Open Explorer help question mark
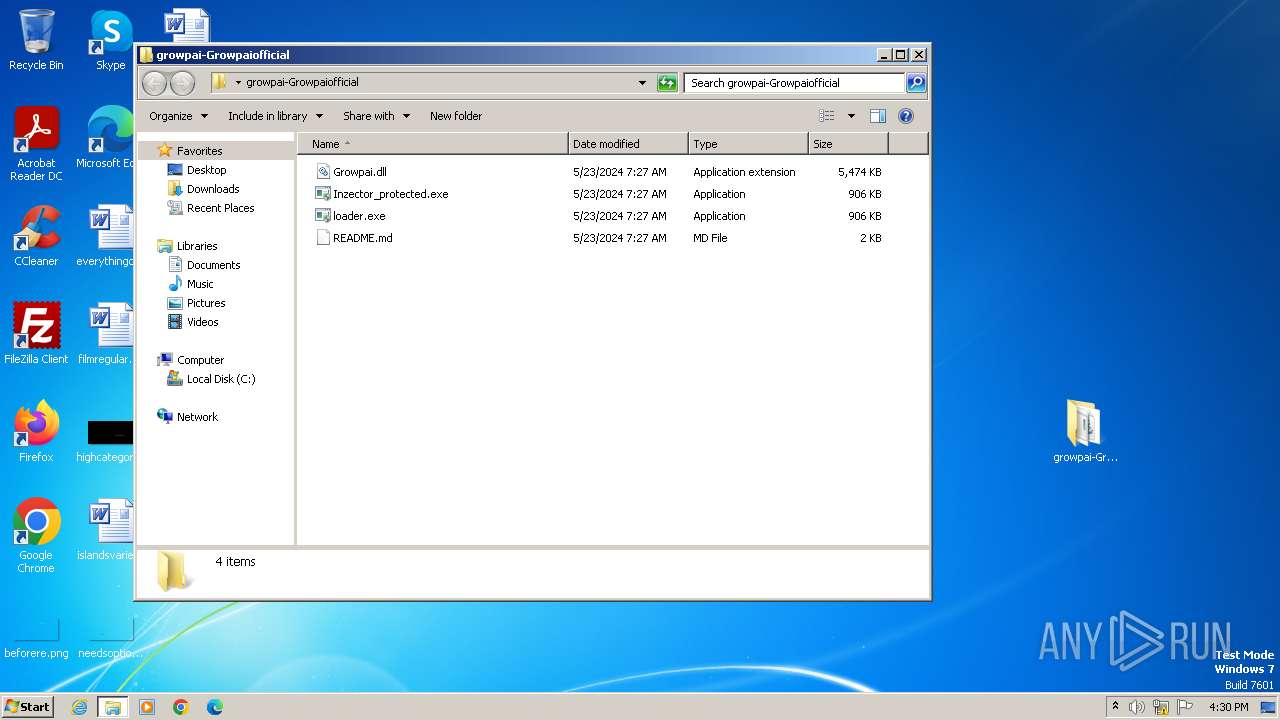 (906, 116)
